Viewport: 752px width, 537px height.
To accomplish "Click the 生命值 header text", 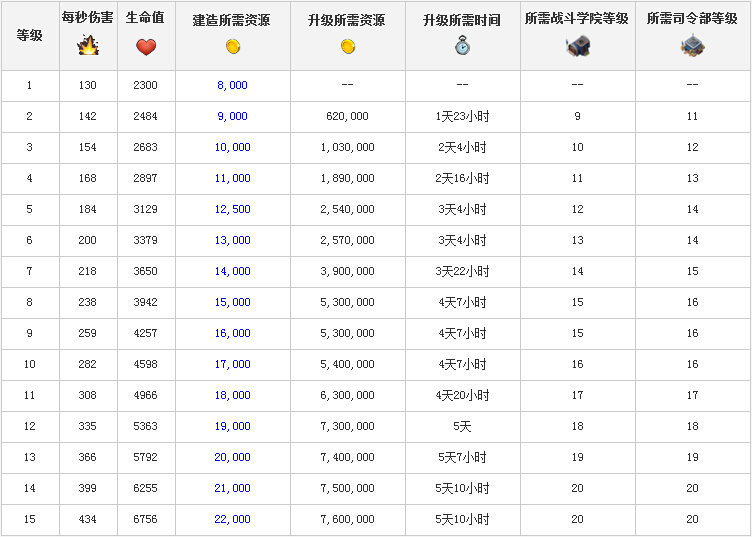I will point(145,18).
